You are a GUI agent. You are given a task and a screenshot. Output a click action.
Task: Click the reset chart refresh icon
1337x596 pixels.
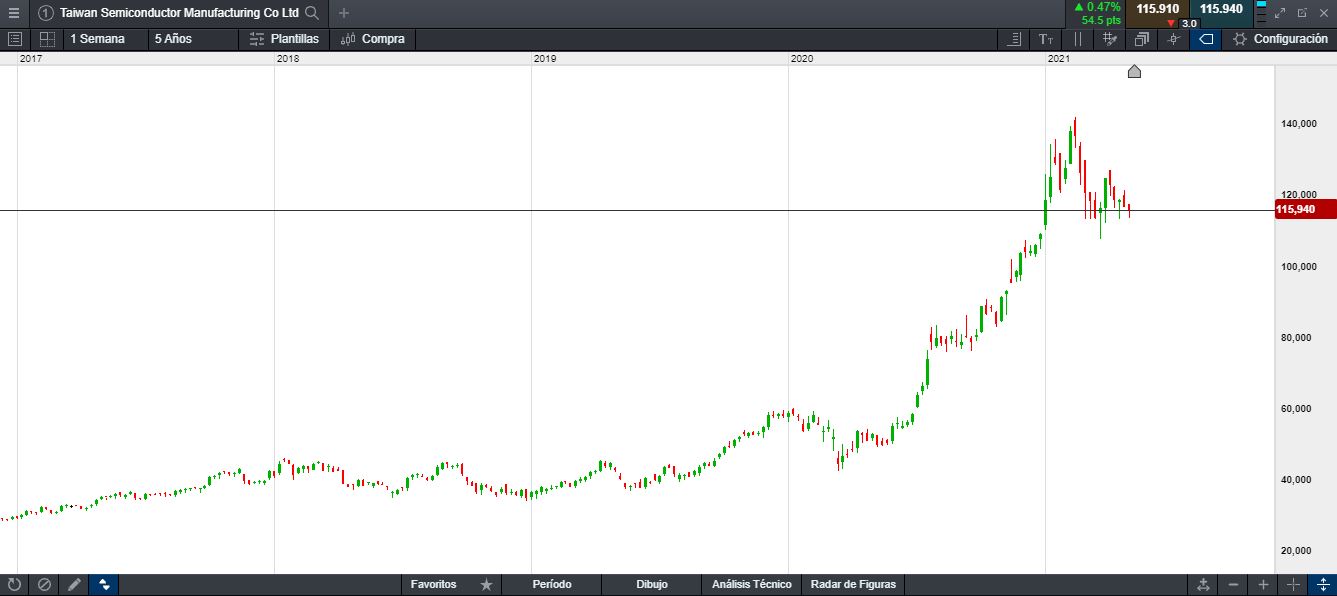coord(14,585)
